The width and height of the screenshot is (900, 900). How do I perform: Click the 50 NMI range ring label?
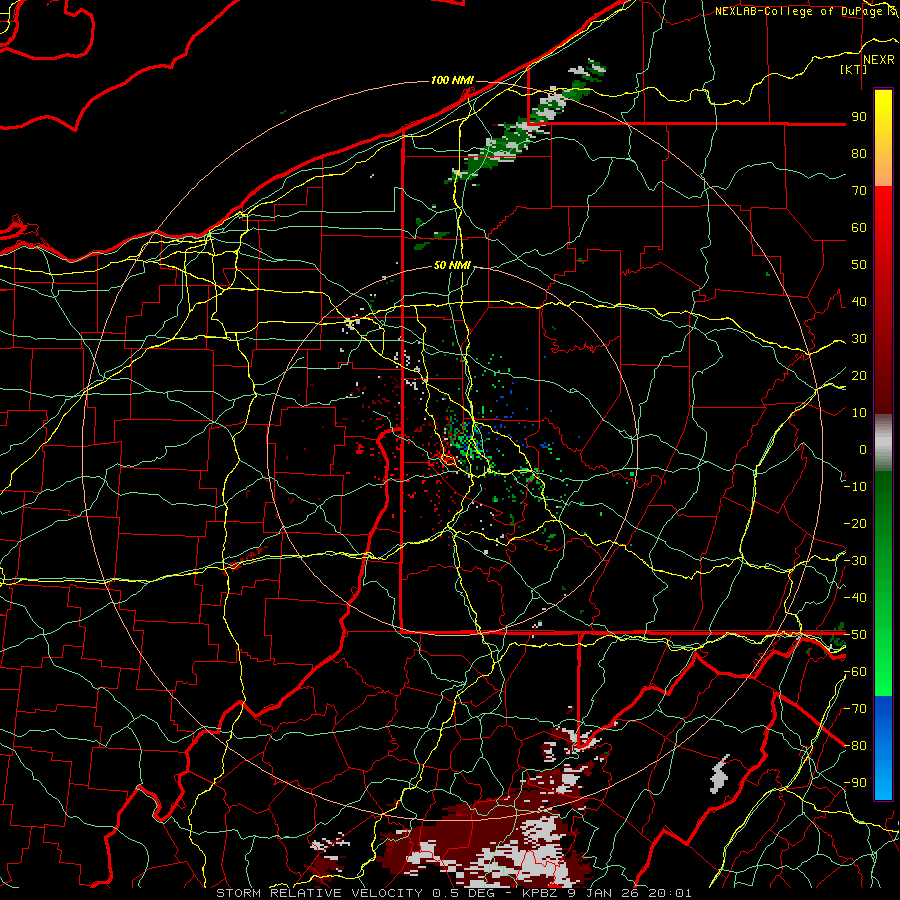[452, 265]
